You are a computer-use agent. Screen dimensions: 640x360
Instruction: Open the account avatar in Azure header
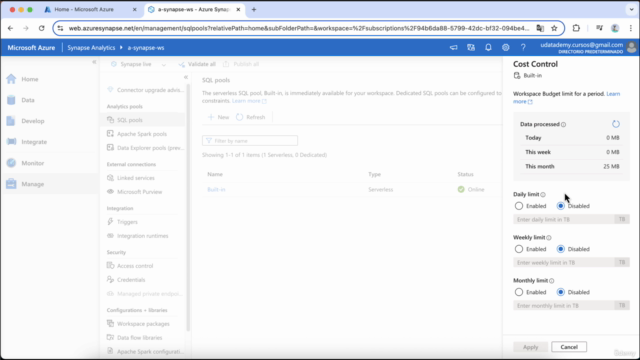(x=631, y=47)
